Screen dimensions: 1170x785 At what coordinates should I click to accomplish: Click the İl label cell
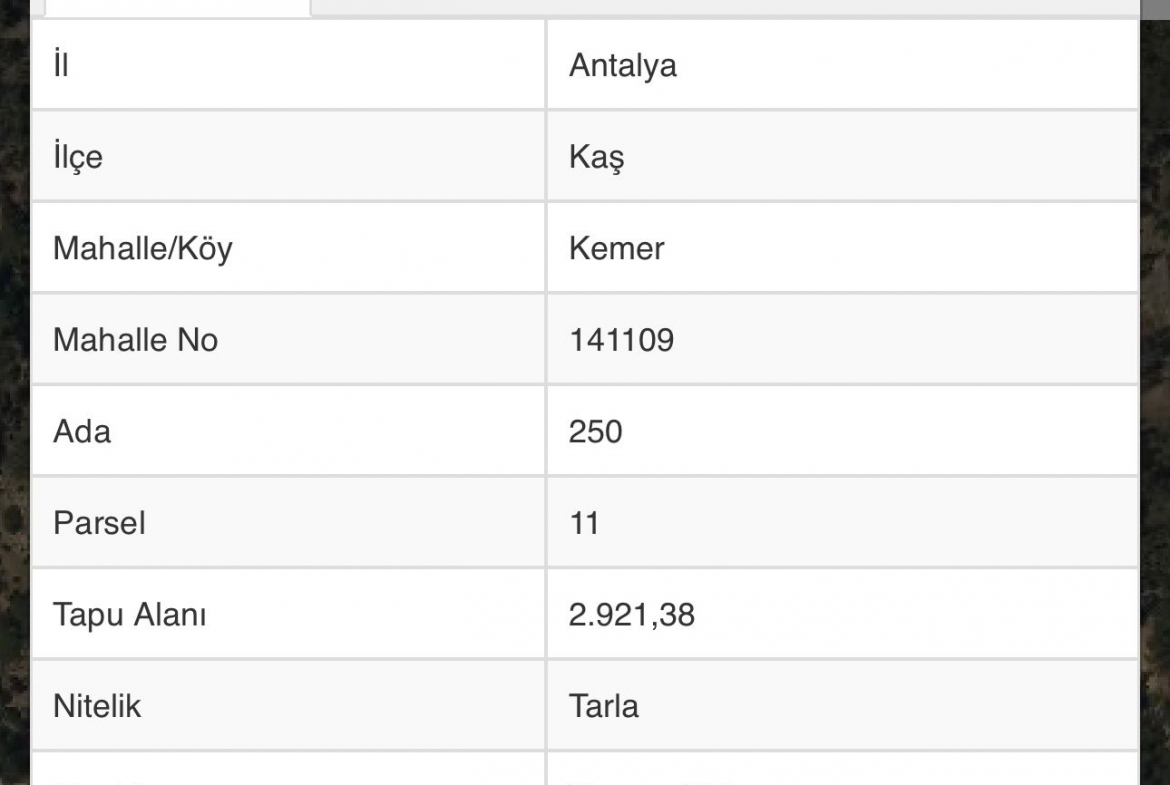289,65
